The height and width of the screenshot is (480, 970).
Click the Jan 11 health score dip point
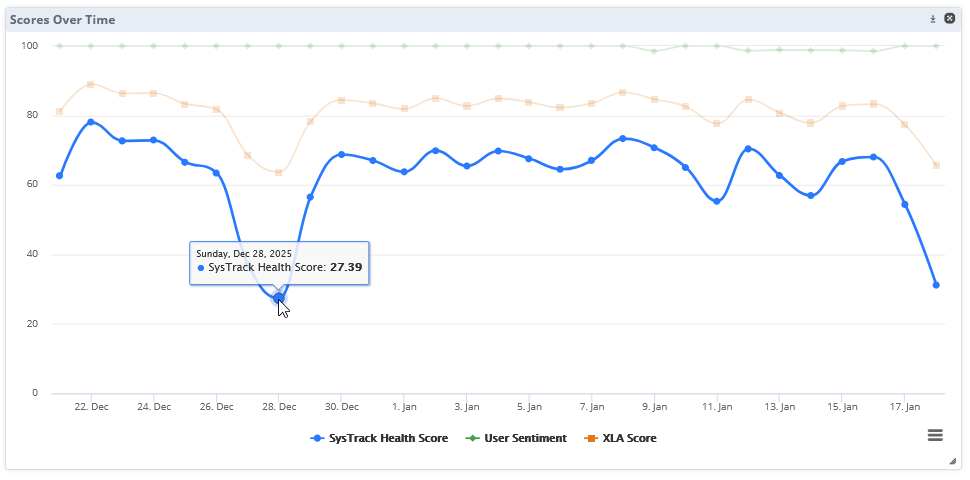pyautogui.click(x=717, y=202)
